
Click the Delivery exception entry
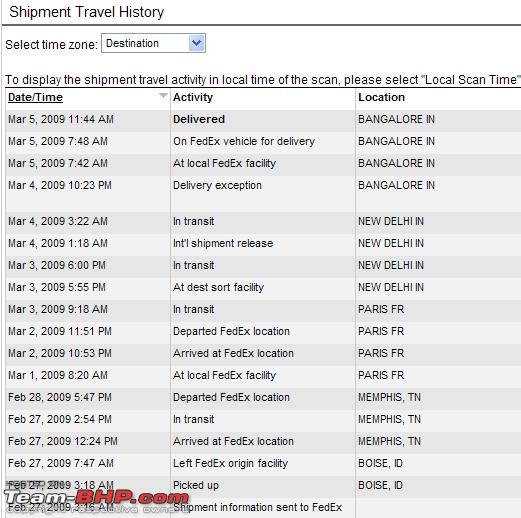(x=217, y=185)
